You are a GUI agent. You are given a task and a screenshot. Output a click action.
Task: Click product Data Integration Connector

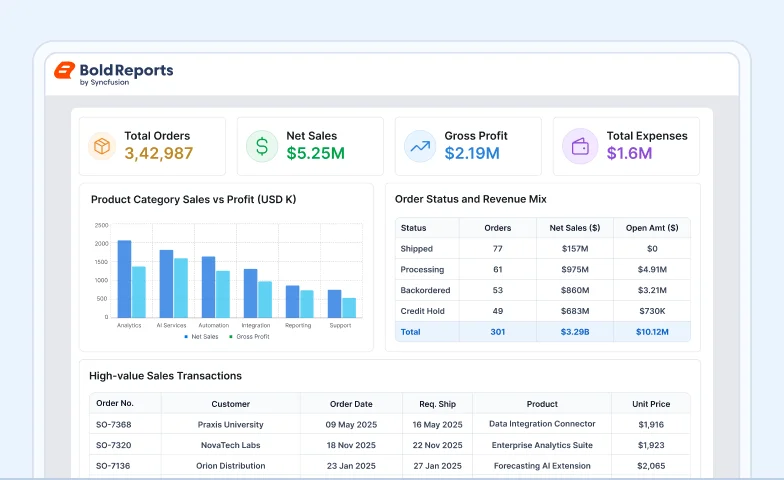[542, 424]
